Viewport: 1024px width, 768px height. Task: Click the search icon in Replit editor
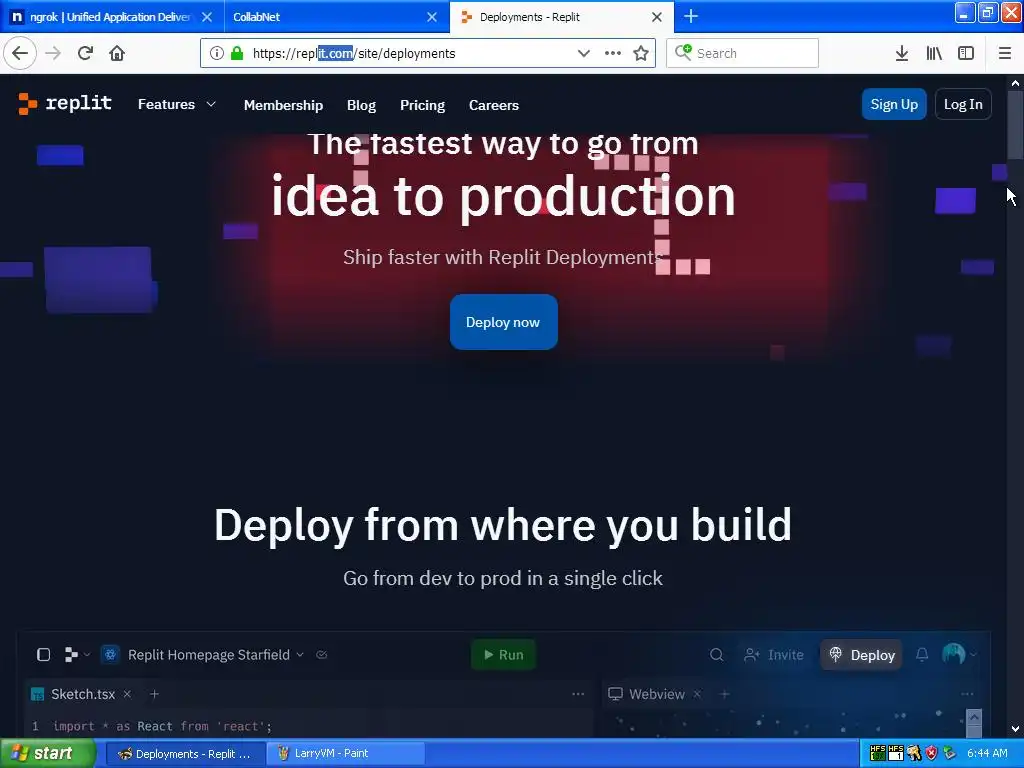click(716, 654)
